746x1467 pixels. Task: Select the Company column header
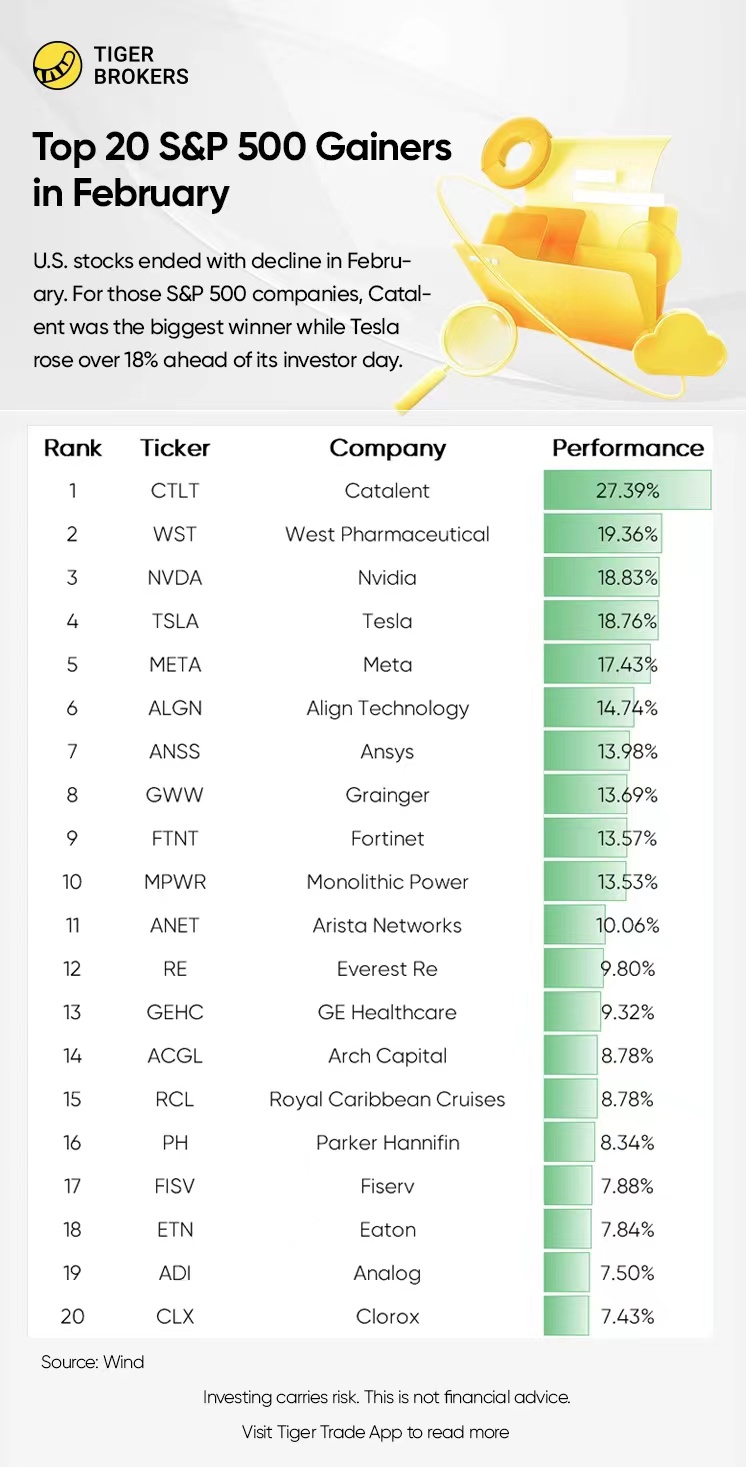point(387,448)
